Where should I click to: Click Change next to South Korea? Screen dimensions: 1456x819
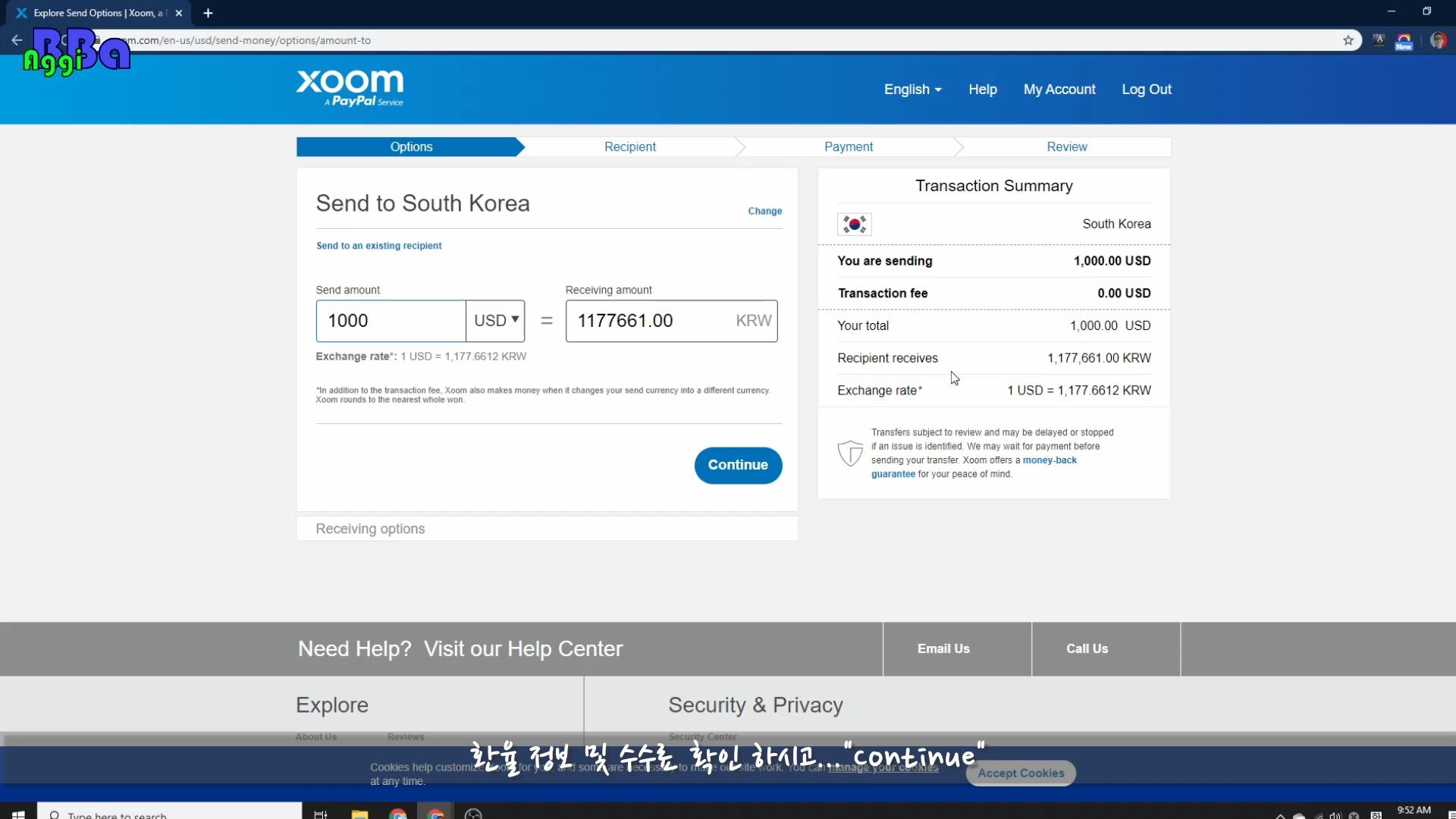(x=764, y=211)
